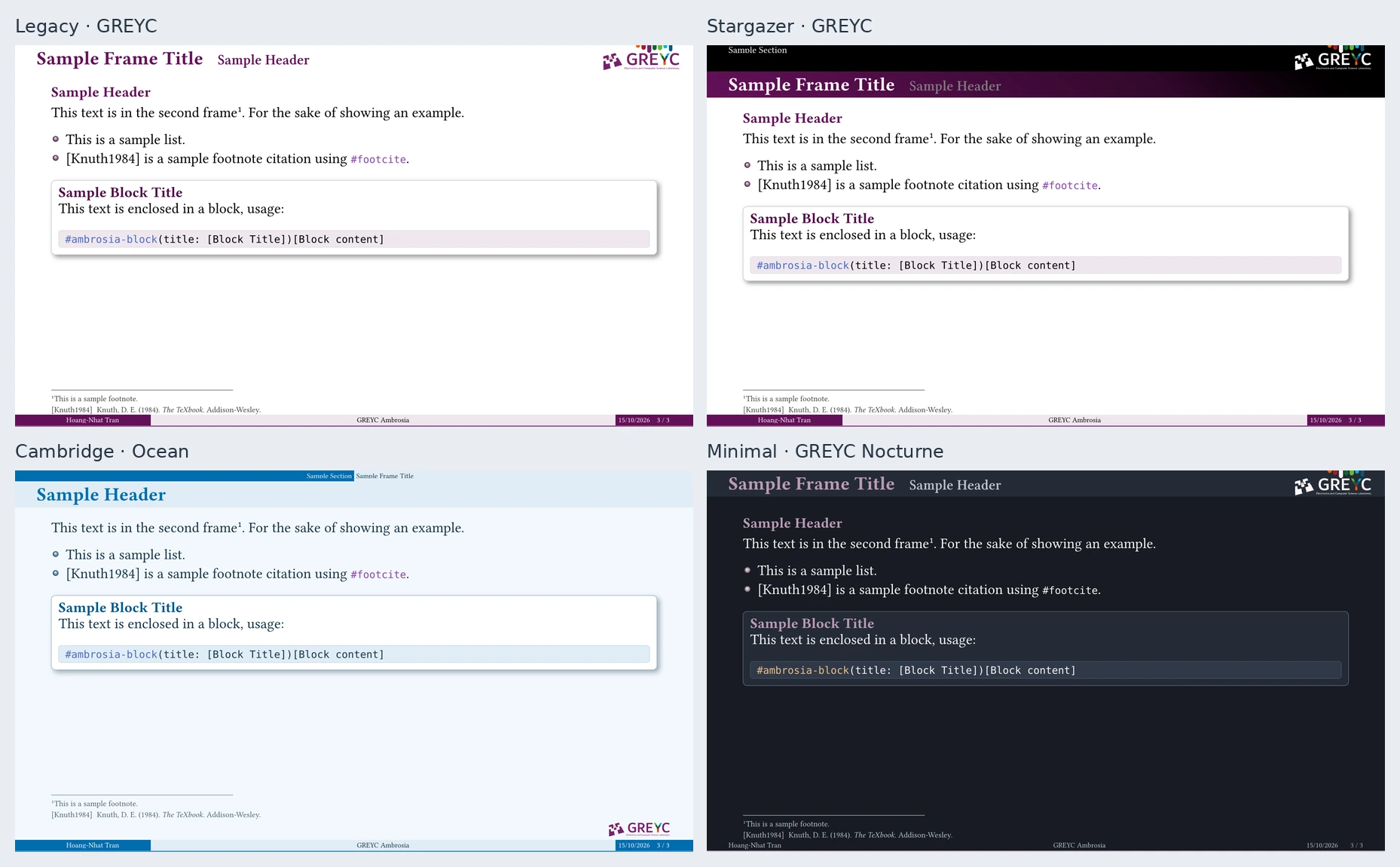The height and width of the screenshot is (867, 1400).
Task: Click 'Hoang-Nhat Tran' in the Minimal footer
Action: tap(755, 846)
